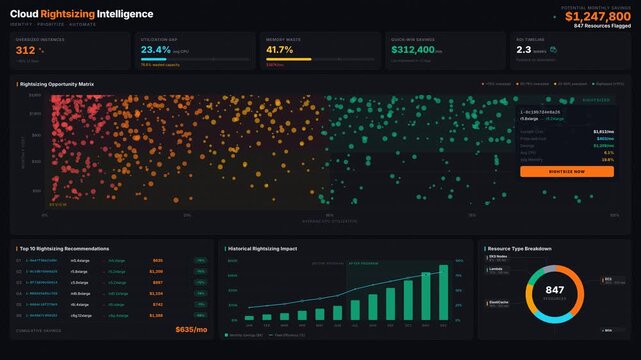Click the RIGHTSIZED zone label in the matrix
The width and height of the screenshot is (641, 360).
click(x=596, y=100)
